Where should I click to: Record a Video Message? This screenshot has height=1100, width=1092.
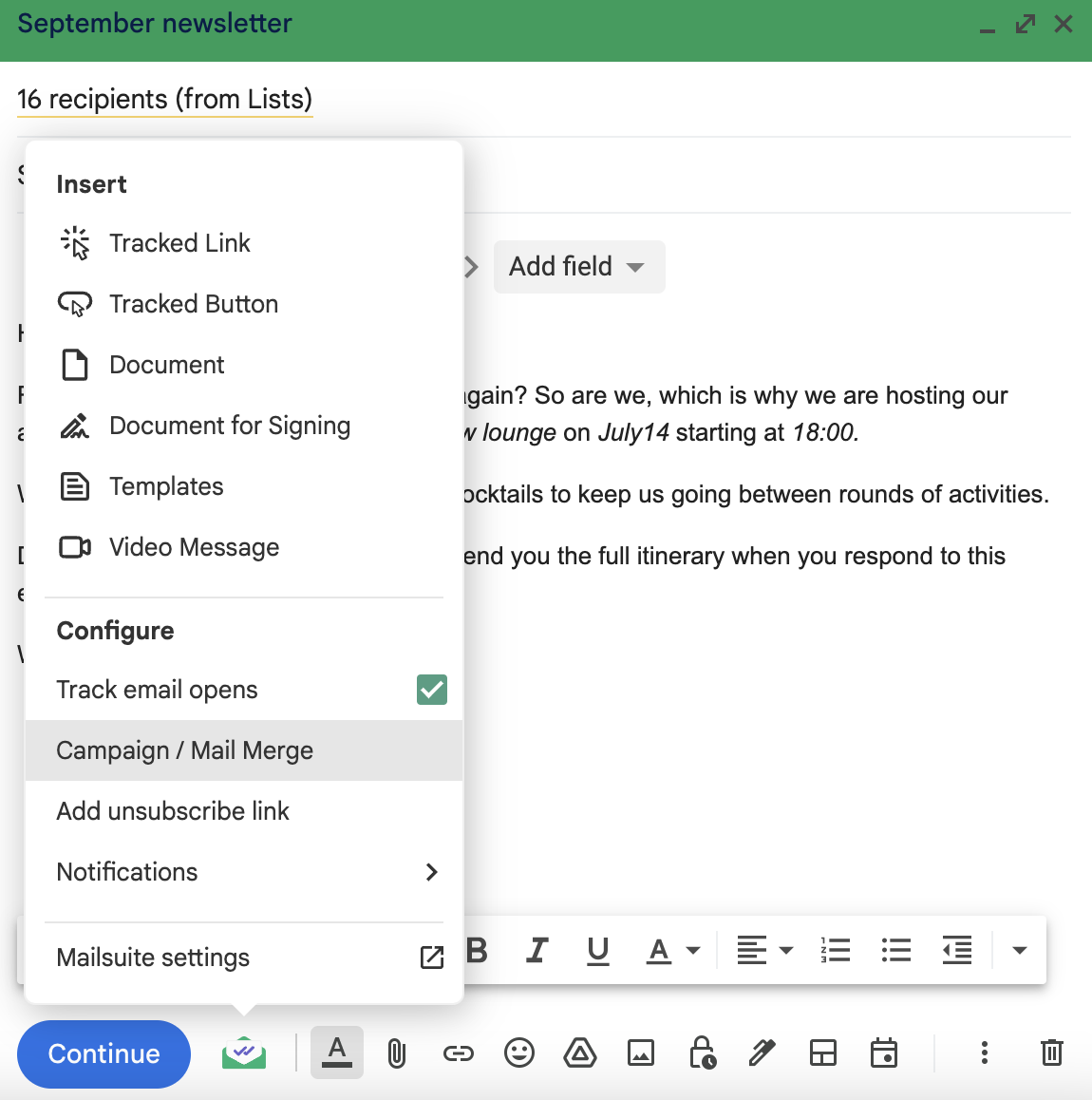click(194, 546)
